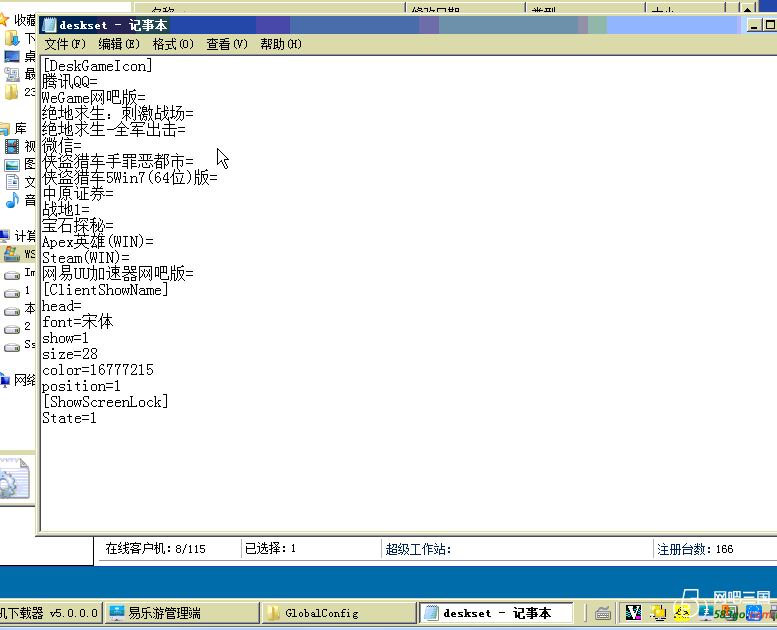Screen dimensions: 777x630
Task: Select the Computer (计算机) icon in sidebar
Action: click(x=4, y=235)
